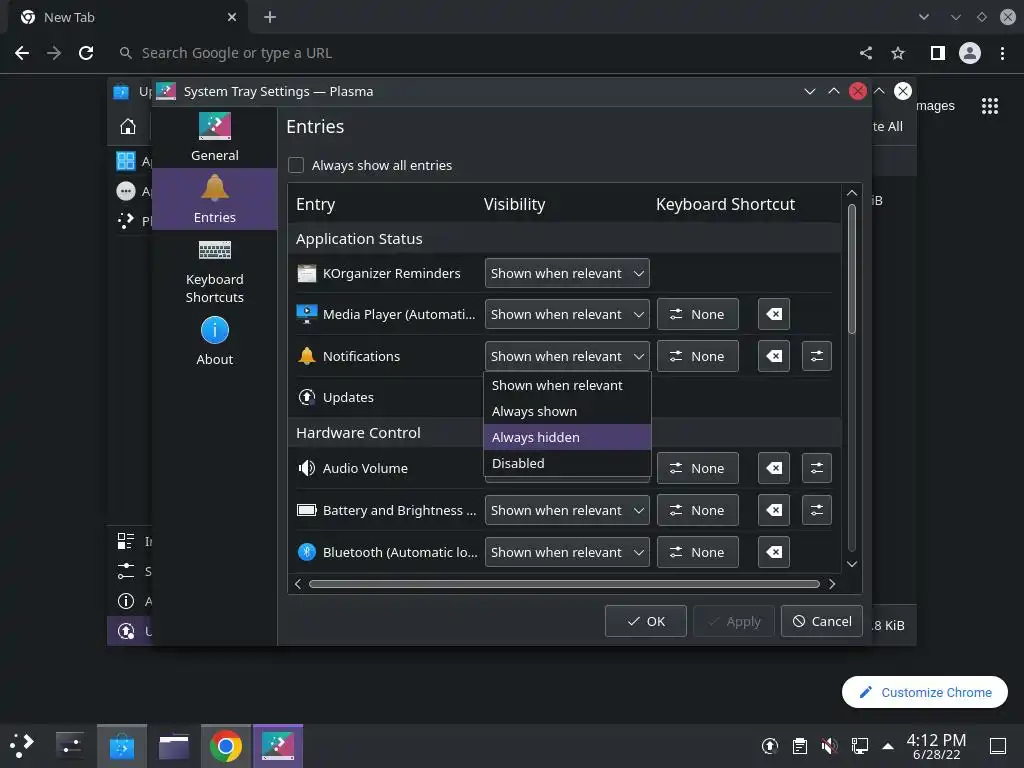Open Notifications visibility dropdown

tap(567, 356)
